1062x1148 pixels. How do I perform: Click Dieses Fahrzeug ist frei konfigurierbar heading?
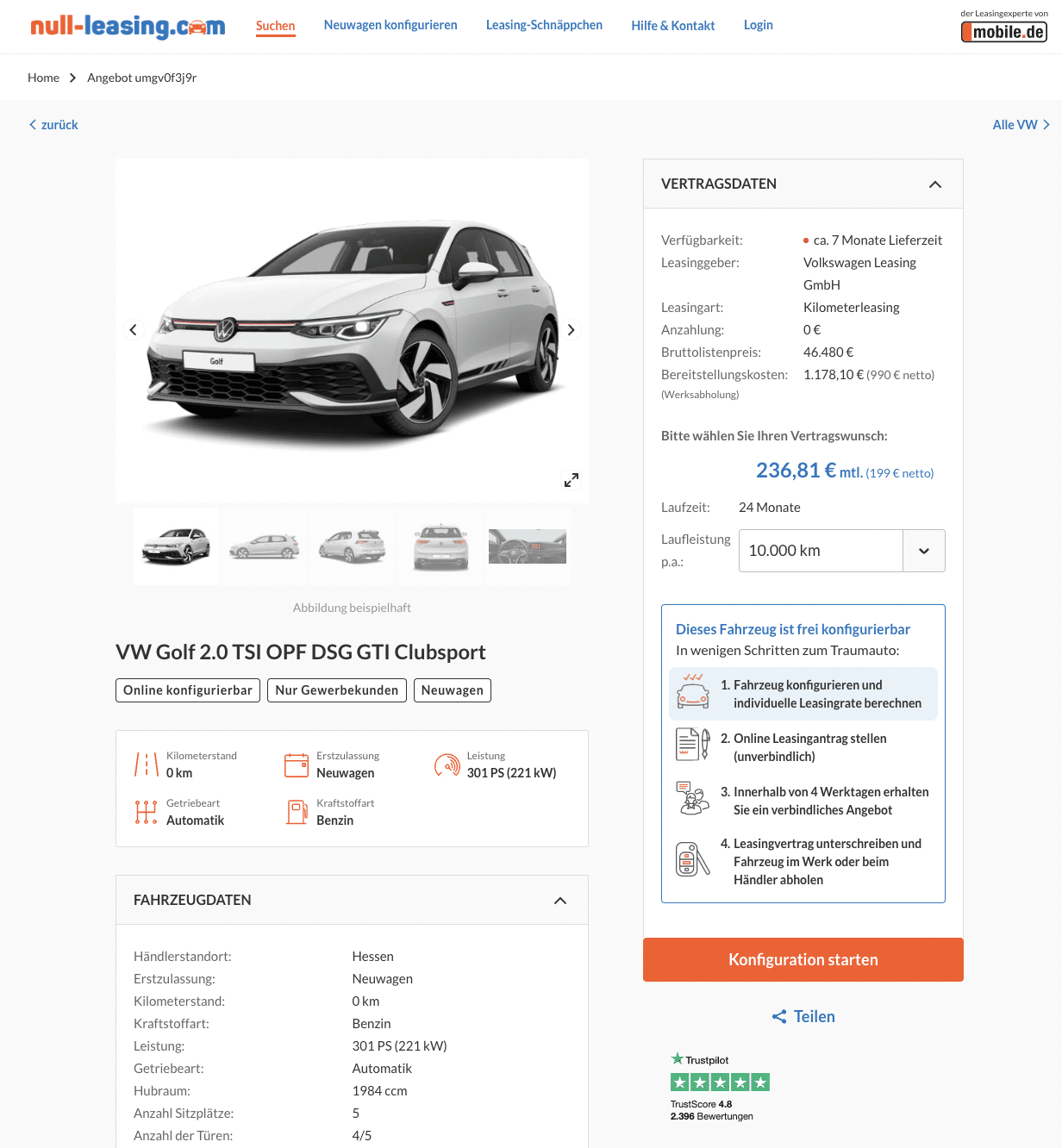793,630
